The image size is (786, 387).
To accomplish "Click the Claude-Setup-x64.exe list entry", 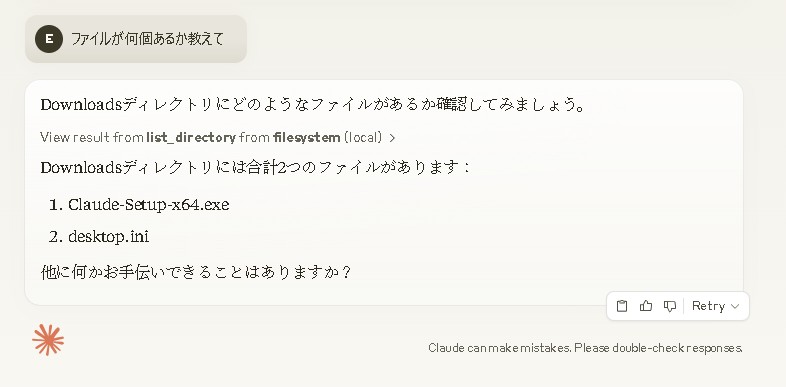I will tap(148, 205).
